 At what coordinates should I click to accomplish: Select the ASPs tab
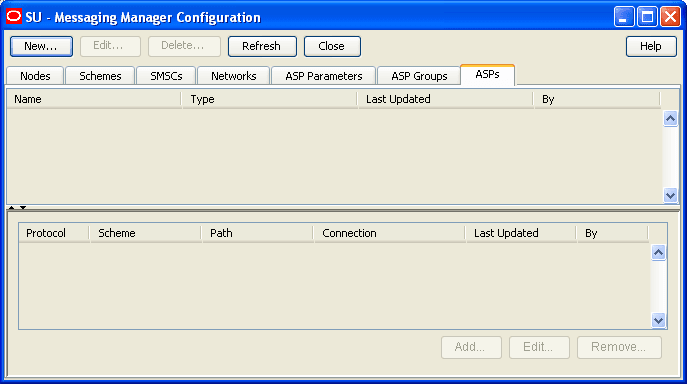tap(487, 75)
